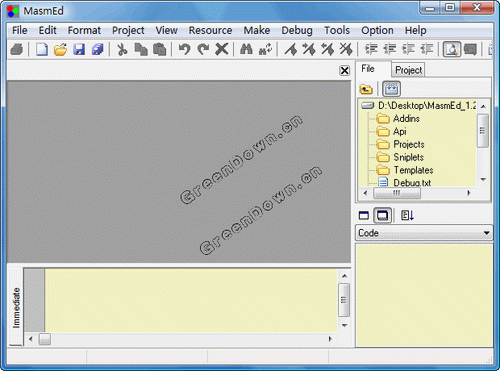Viewport: 500px width, 371px height.
Task: Open a file using the folder icon
Action: pyautogui.click(x=61, y=50)
